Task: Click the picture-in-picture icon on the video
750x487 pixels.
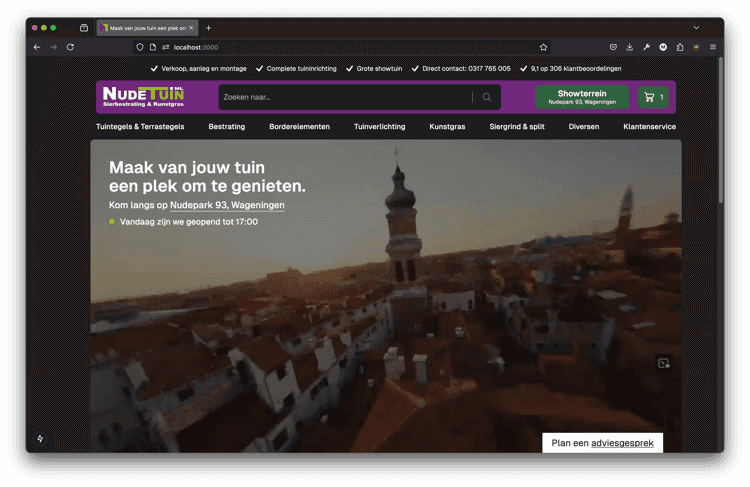Action: pyautogui.click(x=663, y=363)
